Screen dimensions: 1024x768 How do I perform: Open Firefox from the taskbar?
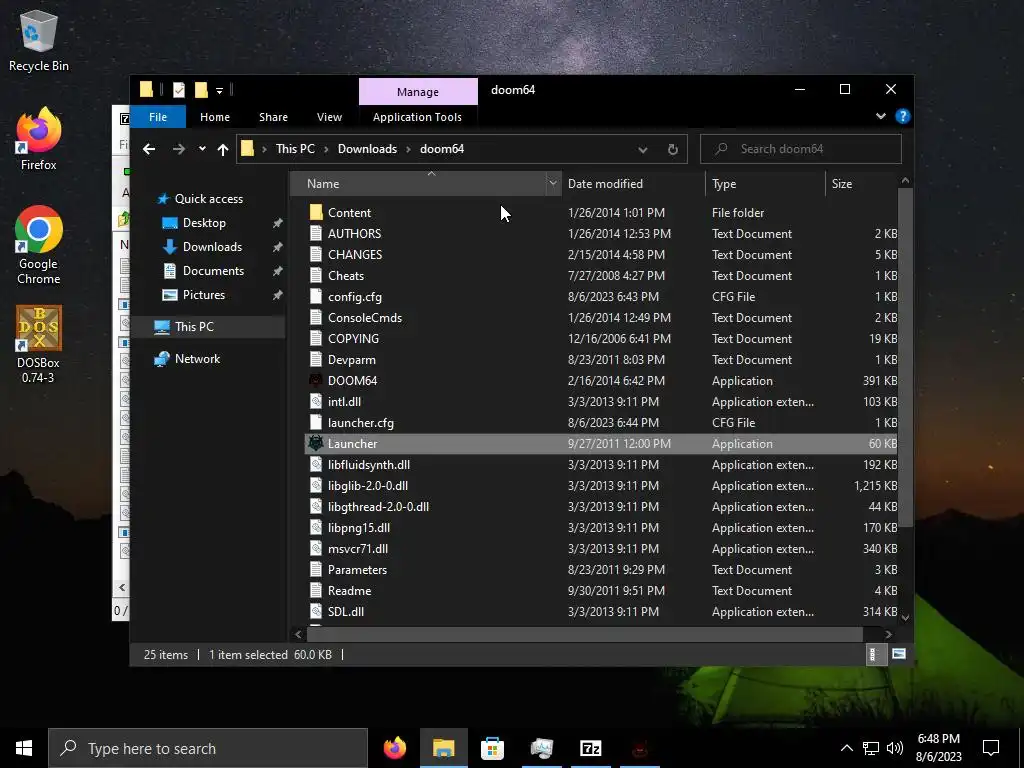(x=394, y=748)
